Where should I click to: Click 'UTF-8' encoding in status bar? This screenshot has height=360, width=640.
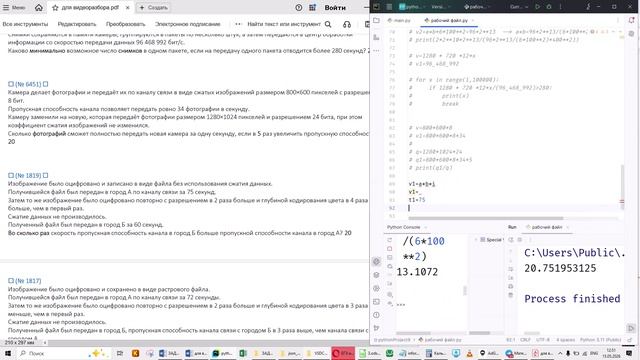[x=543, y=340]
